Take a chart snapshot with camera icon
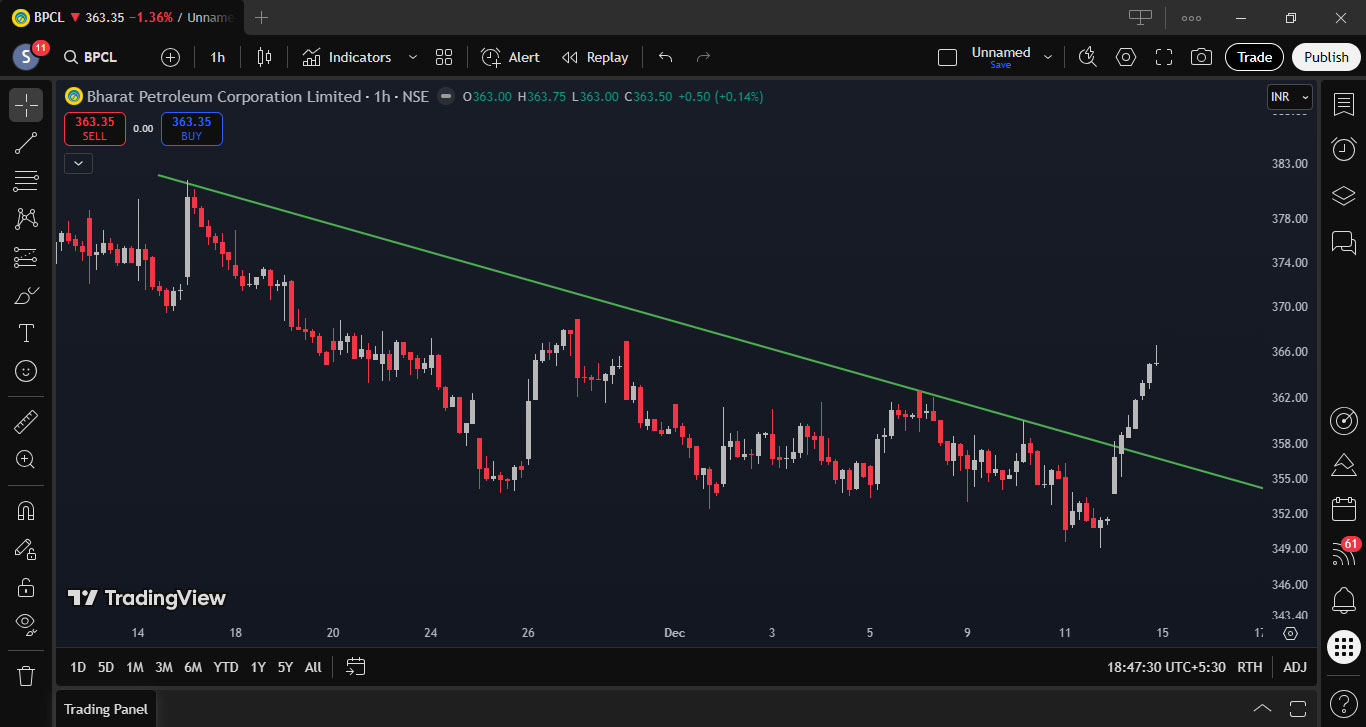 1202,57
